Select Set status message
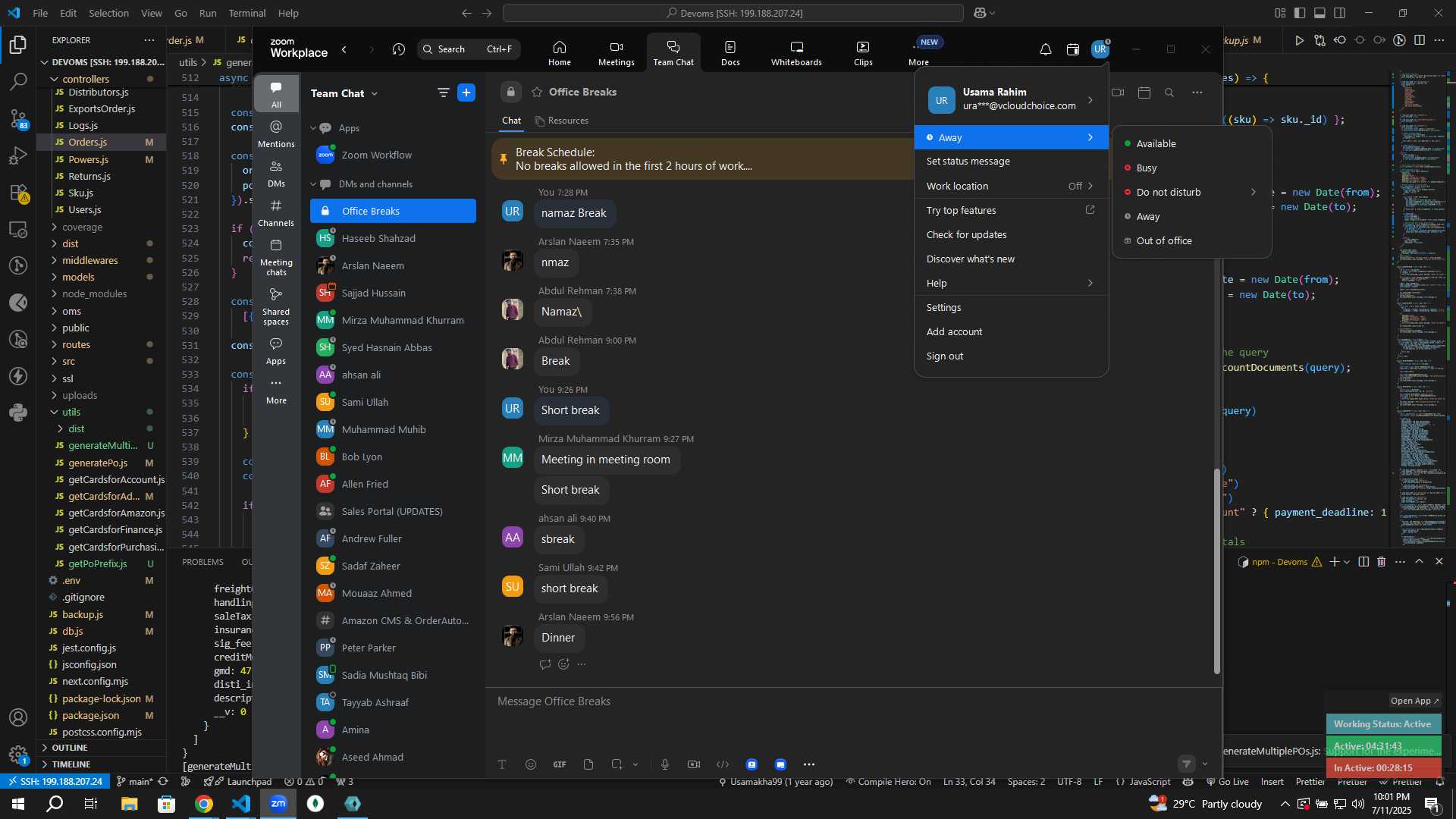The image size is (1456, 819). 1011,162
